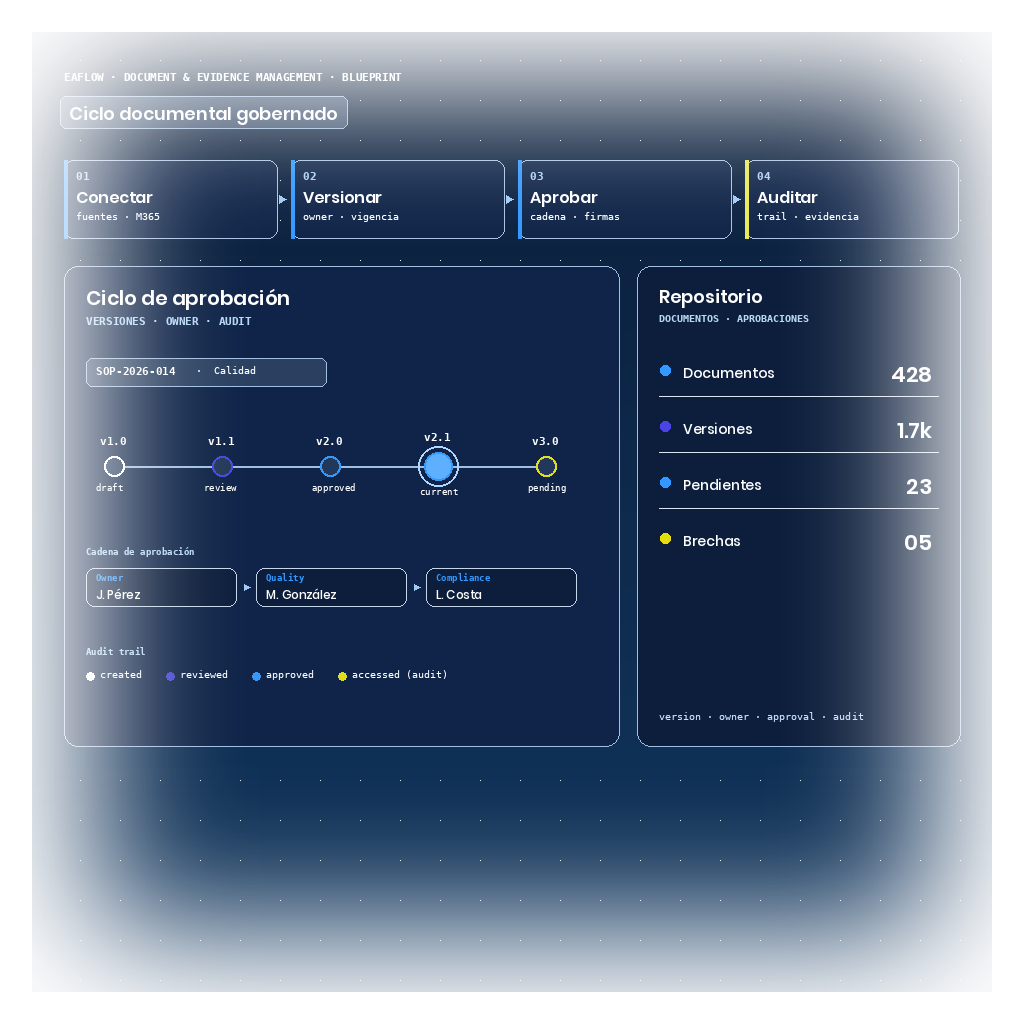Click the version · owner · approval · audit footer
This screenshot has width=1024, height=1024.
pyautogui.click(x=761, y=716)
